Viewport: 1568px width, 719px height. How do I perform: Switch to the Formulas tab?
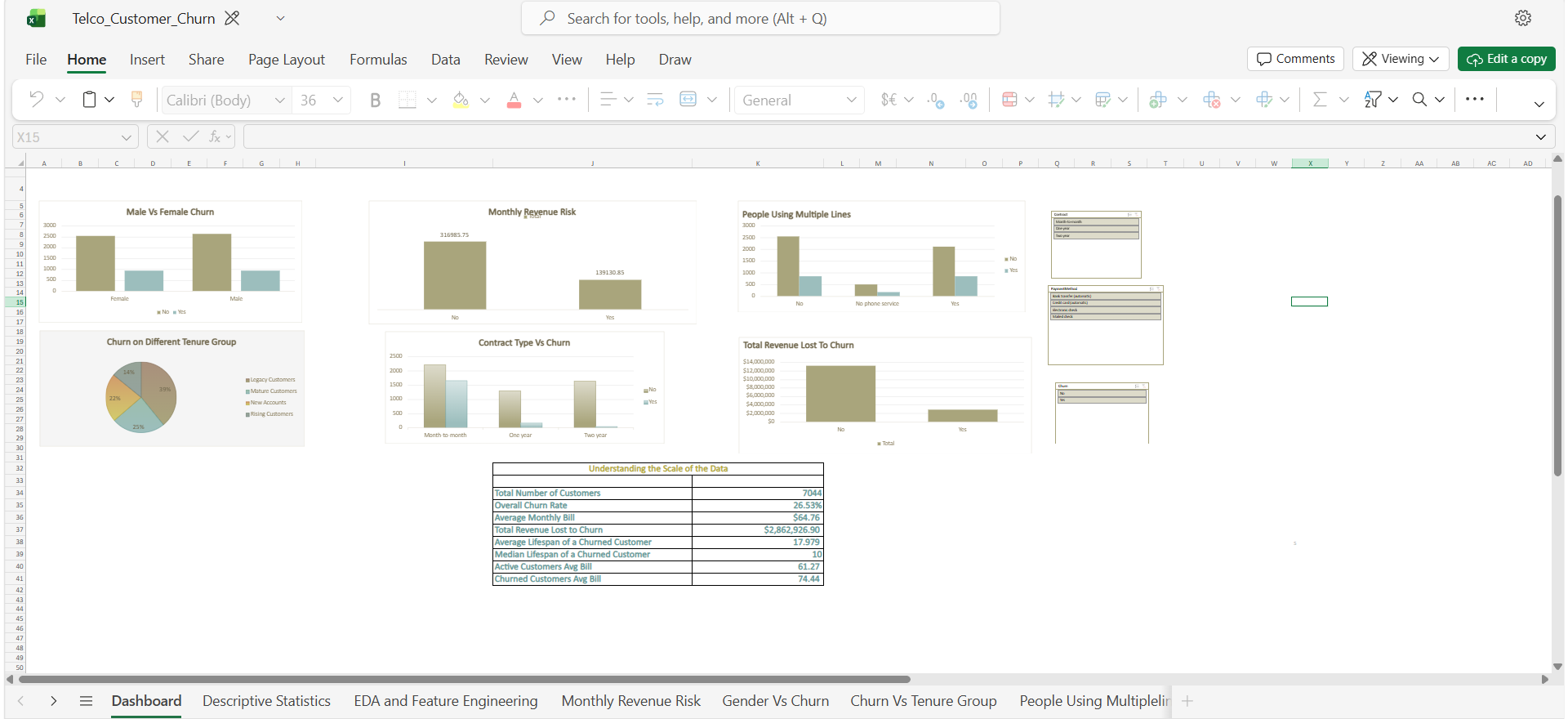(x=378, y=60)
